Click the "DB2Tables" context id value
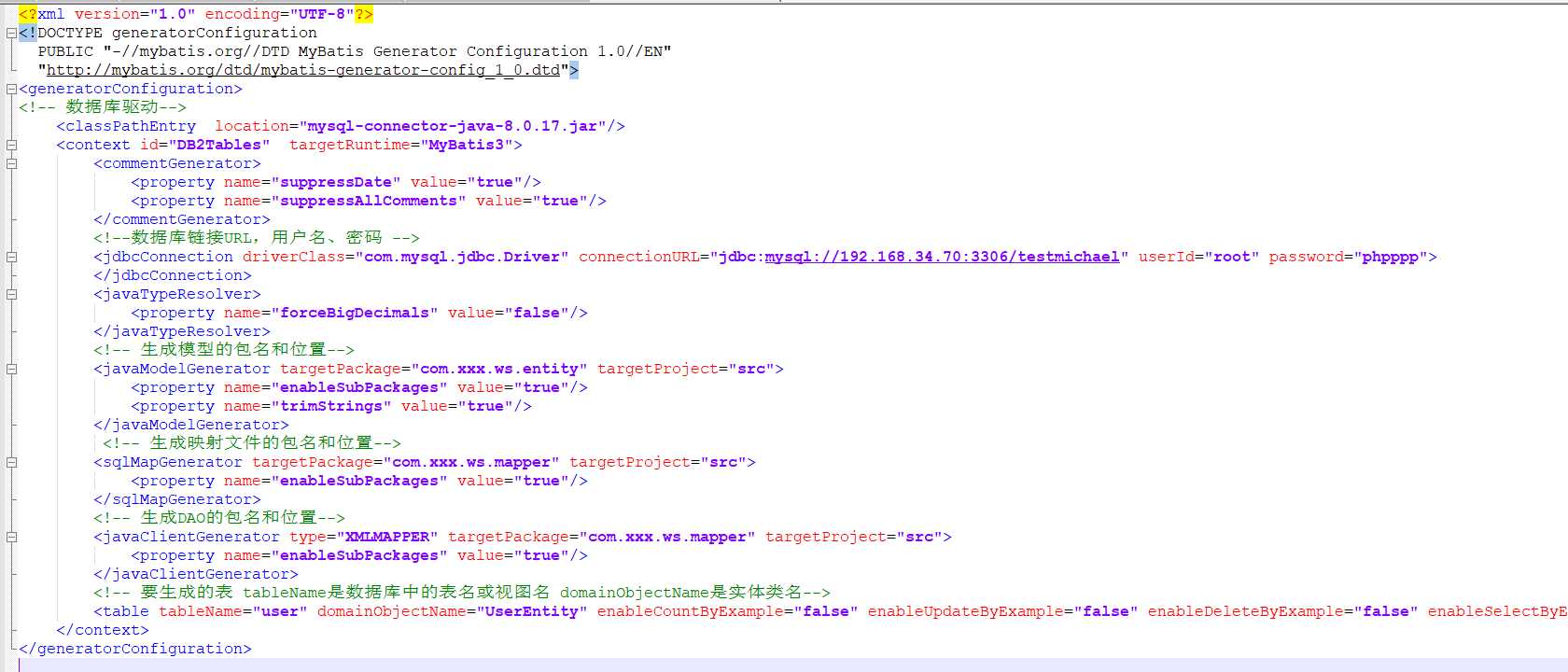The image size is (1568, 672). 219,145
